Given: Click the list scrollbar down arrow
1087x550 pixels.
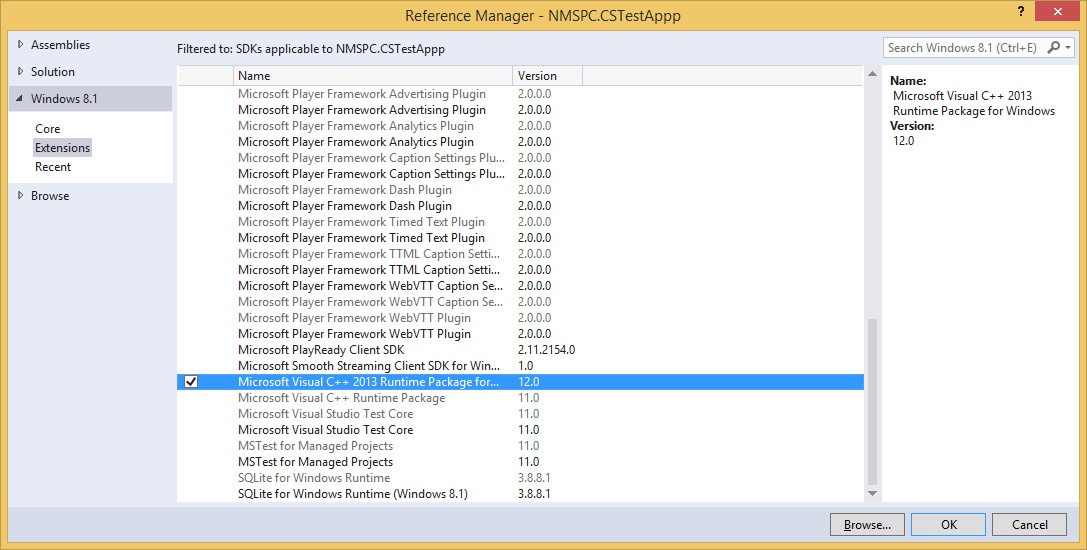Looking at the screenshot, I should pos(873,493).
